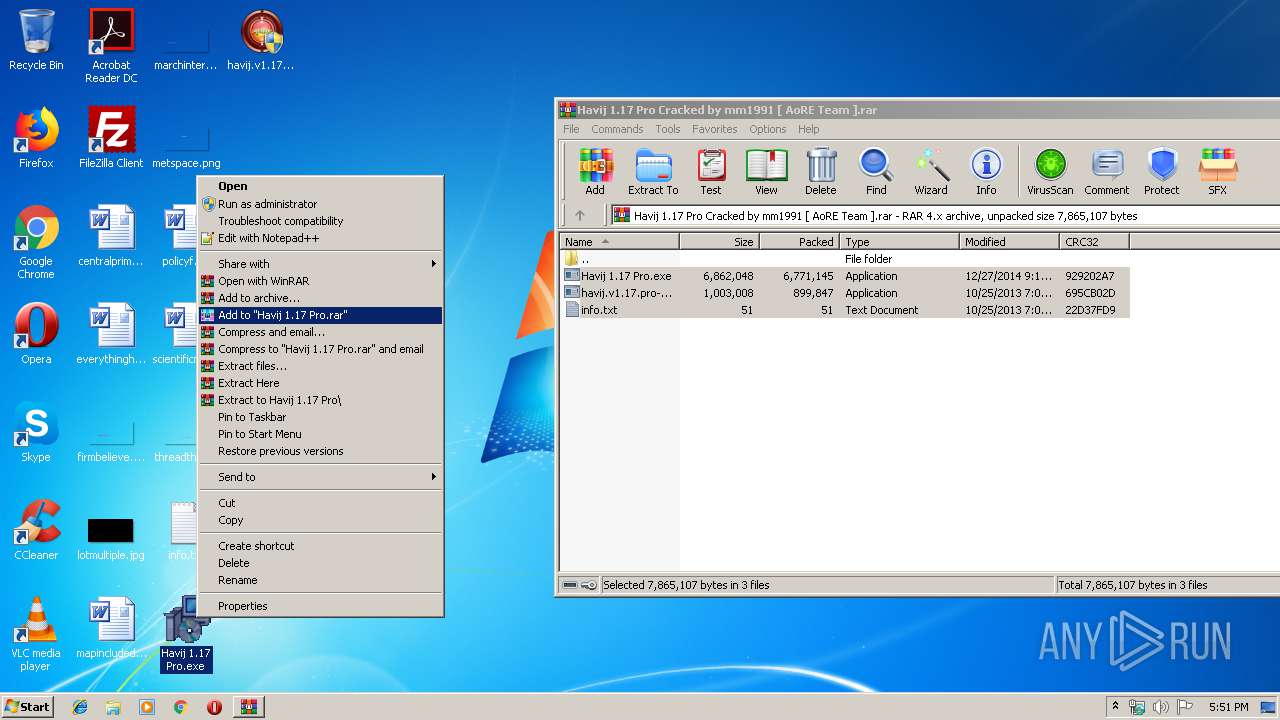Select the havij.v1.17 desktop icon
This screenshot has width=1280, height=720.
click(261, 40)
